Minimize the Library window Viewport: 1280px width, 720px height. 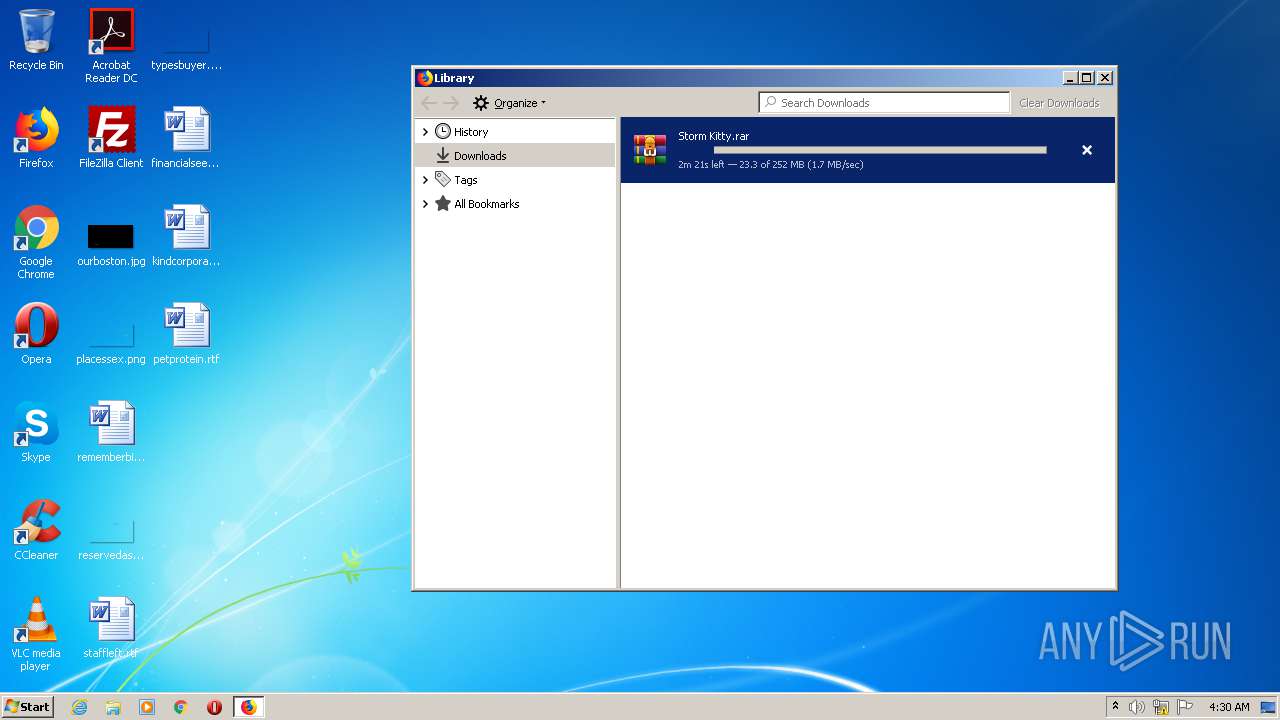pos(1070,78)
